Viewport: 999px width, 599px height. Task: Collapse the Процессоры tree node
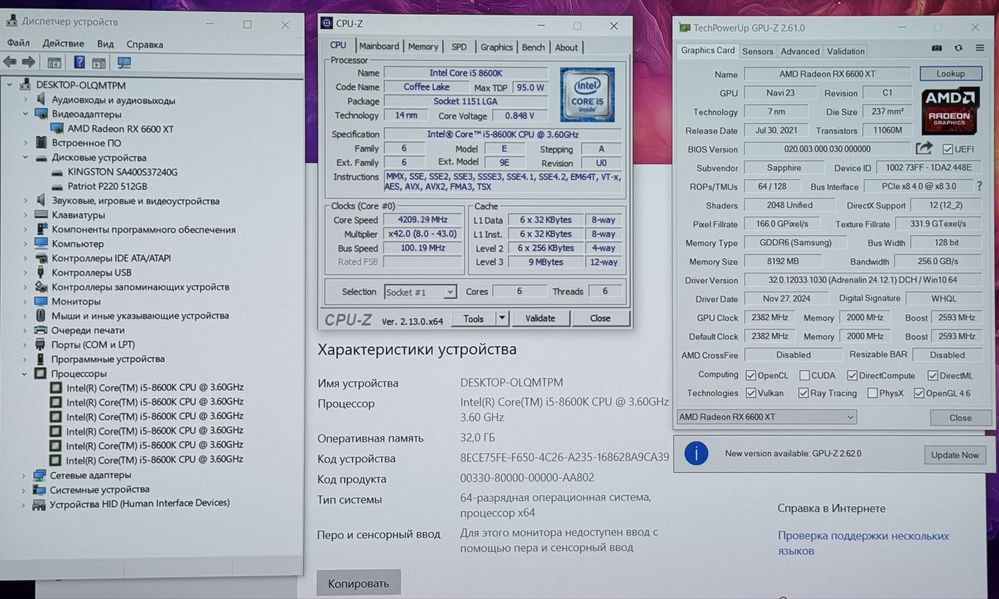tap(24, 373)
